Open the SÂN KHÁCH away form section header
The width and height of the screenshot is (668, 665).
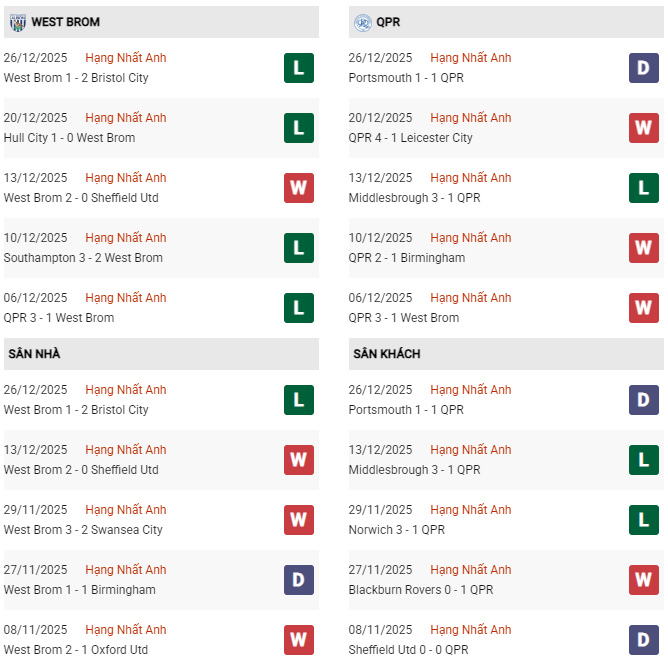[386, 354]
